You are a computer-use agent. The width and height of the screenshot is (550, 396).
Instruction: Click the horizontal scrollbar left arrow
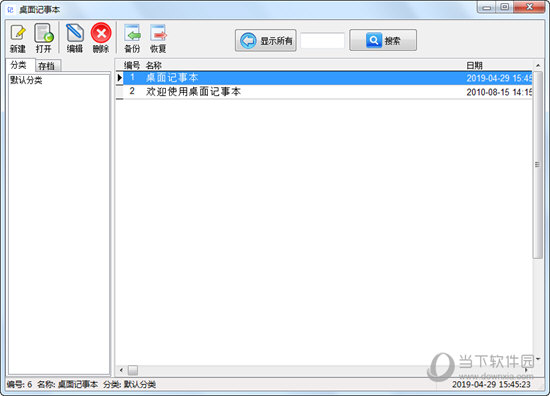(121, 370)
